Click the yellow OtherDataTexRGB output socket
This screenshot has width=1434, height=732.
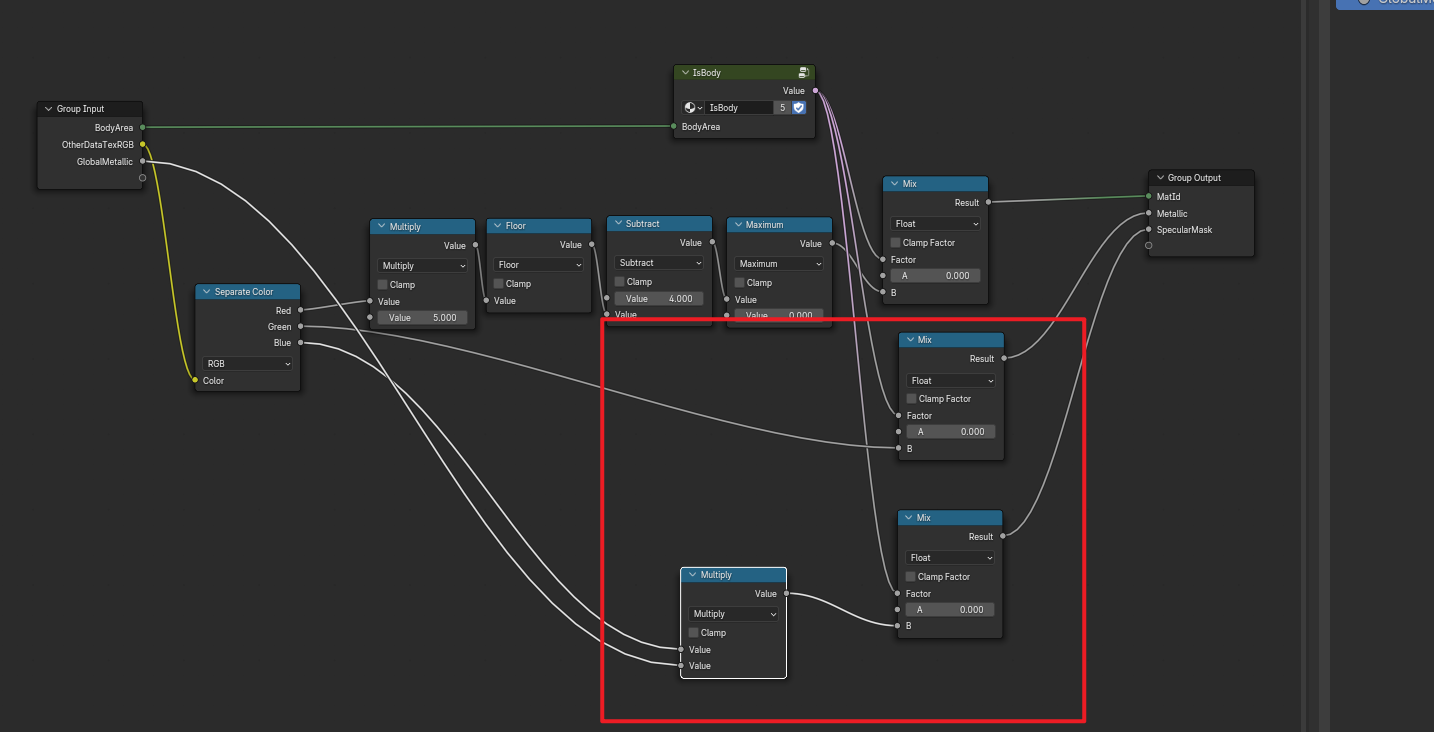(143, 144)
